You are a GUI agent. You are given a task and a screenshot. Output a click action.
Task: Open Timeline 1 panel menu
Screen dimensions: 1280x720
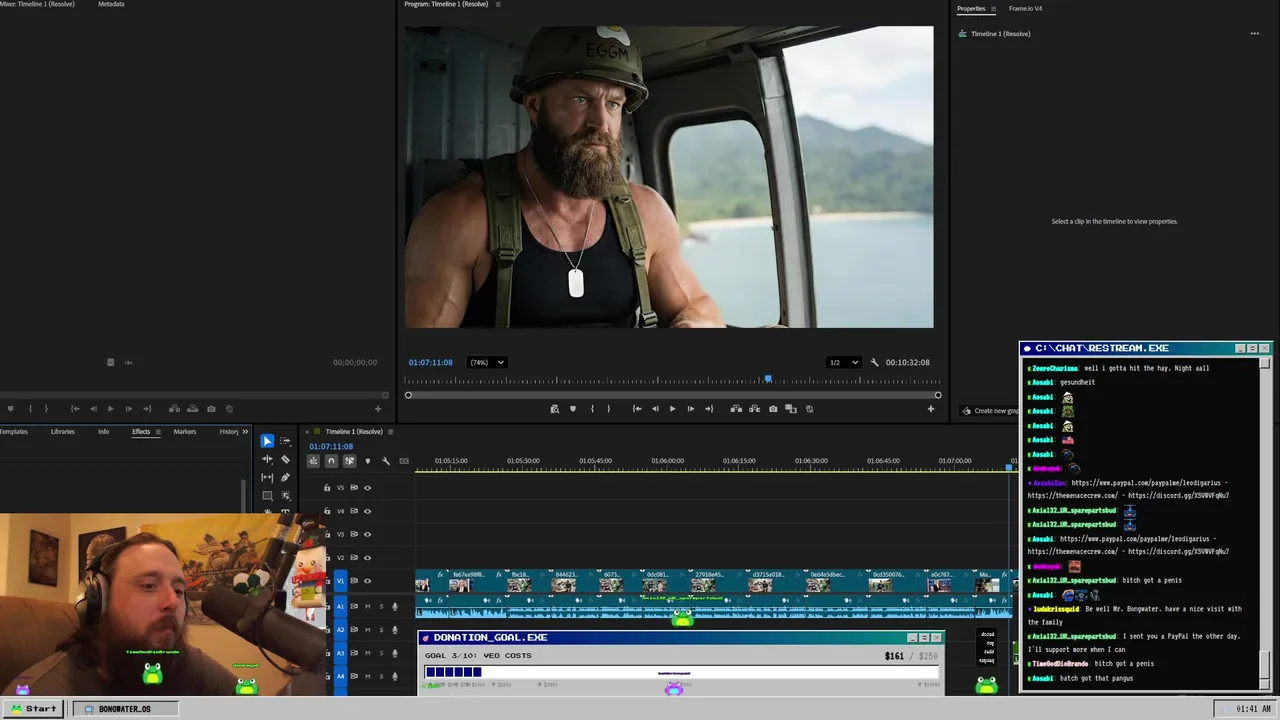[x=391, y=431]
